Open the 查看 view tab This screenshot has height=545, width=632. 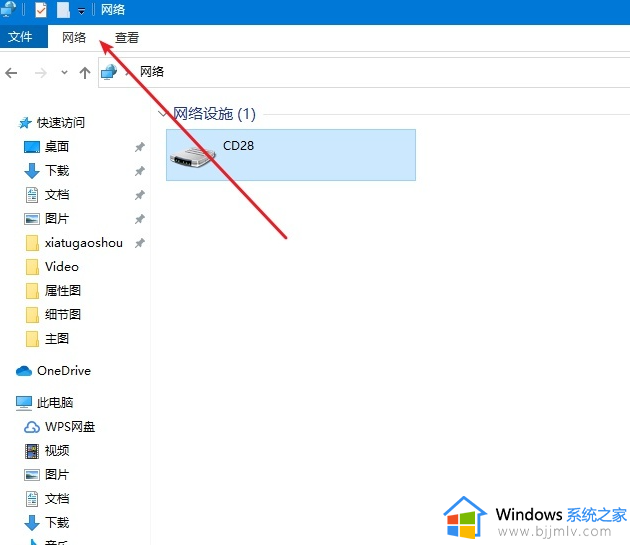point(127,37)
